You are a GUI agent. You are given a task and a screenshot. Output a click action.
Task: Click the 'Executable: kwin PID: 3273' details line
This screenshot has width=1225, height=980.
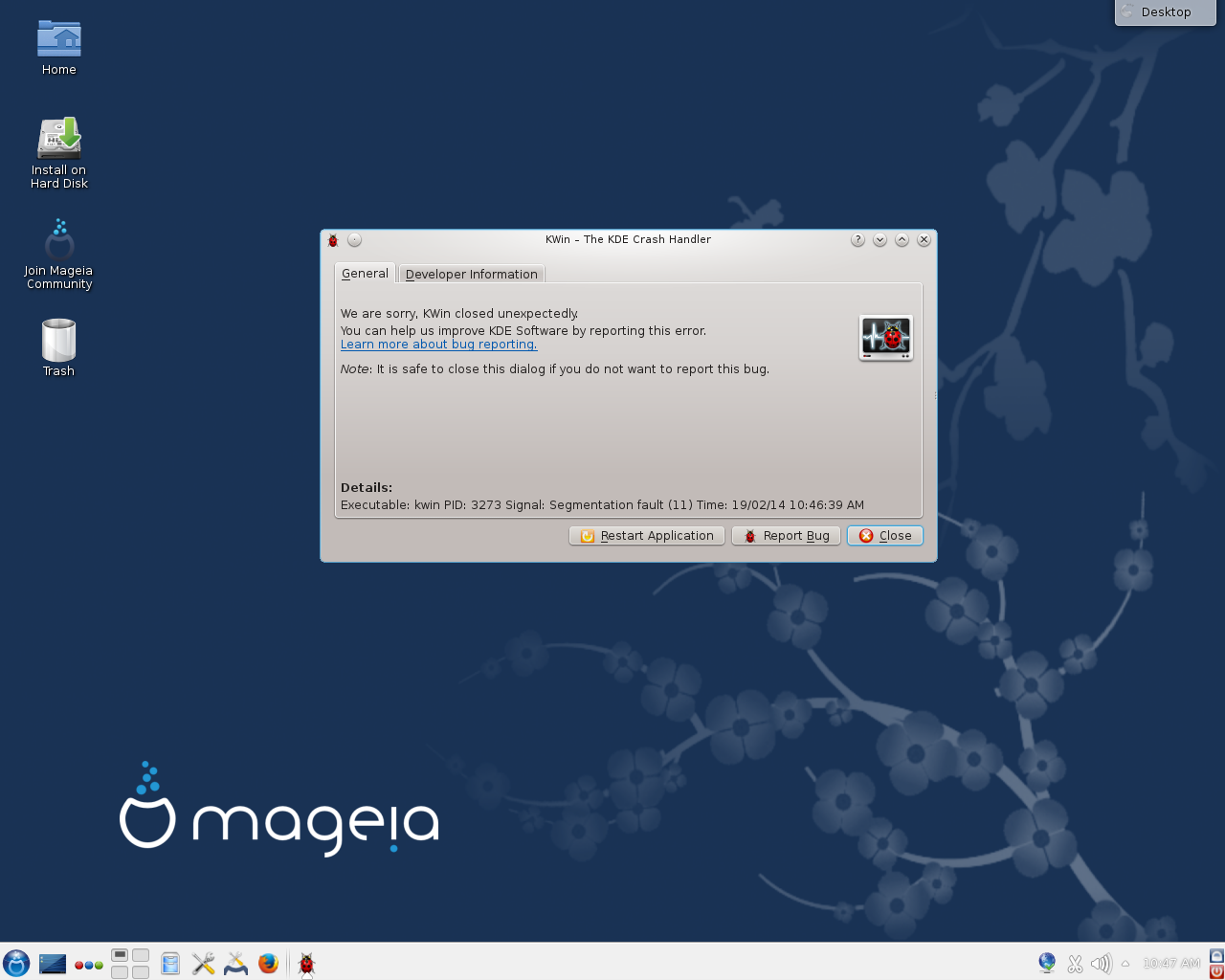pyautogui.click(x=602, y=505)
